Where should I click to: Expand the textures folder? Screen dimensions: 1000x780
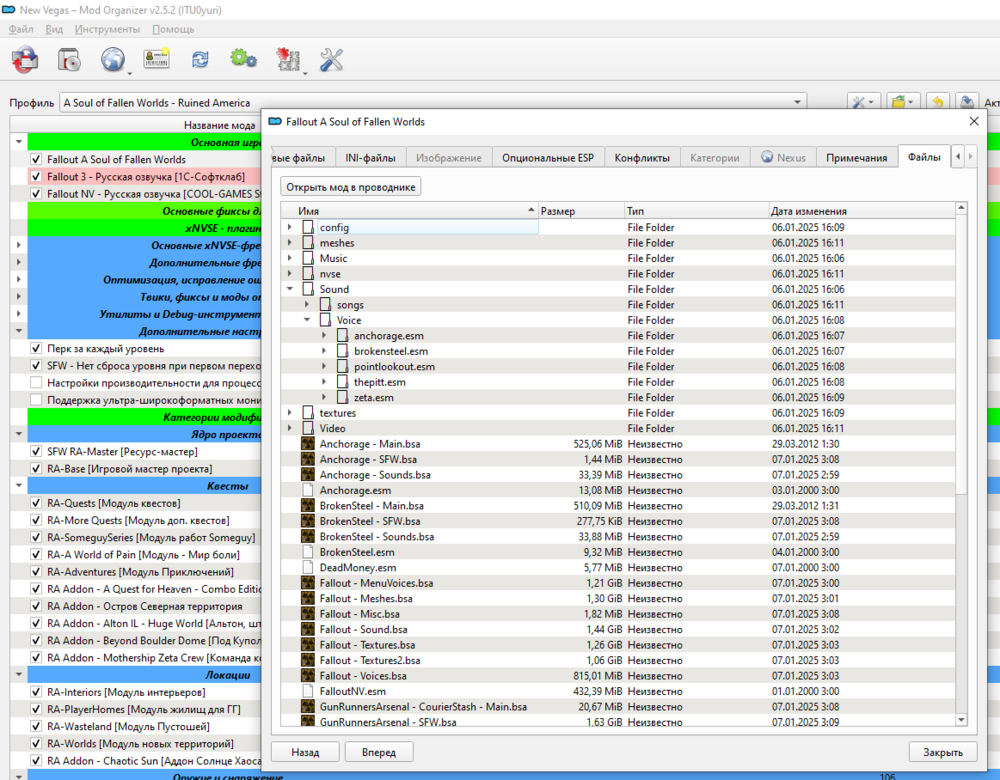(290, 413)
